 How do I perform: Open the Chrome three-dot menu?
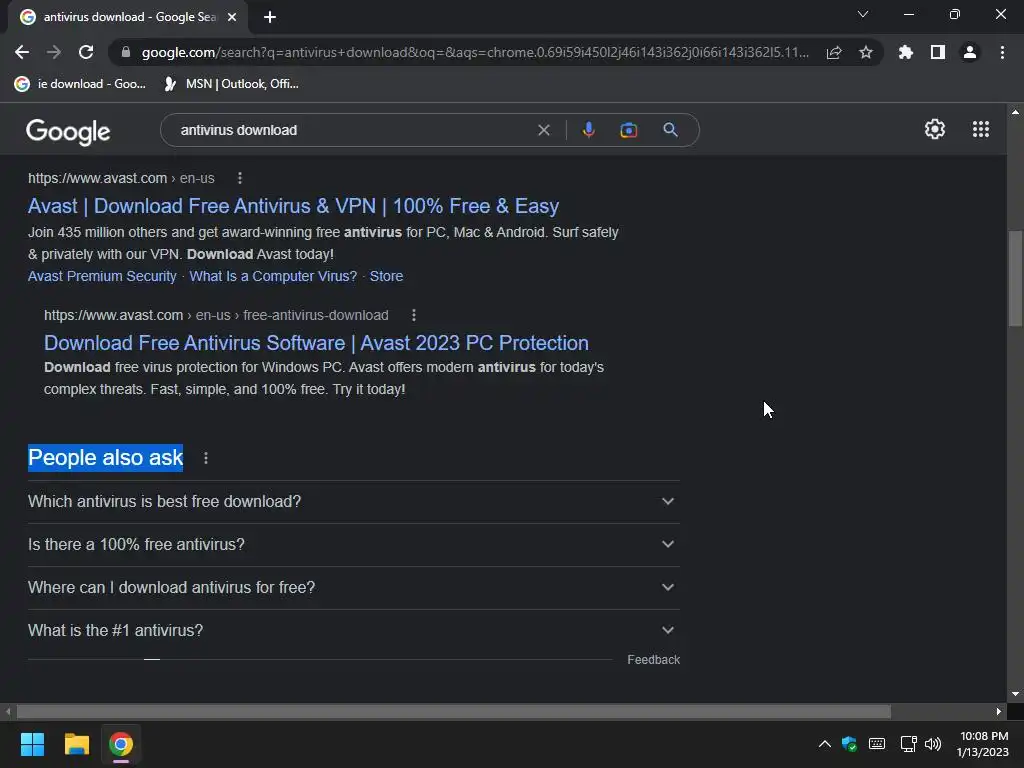pyautogui.click(x=1002, y=52)
